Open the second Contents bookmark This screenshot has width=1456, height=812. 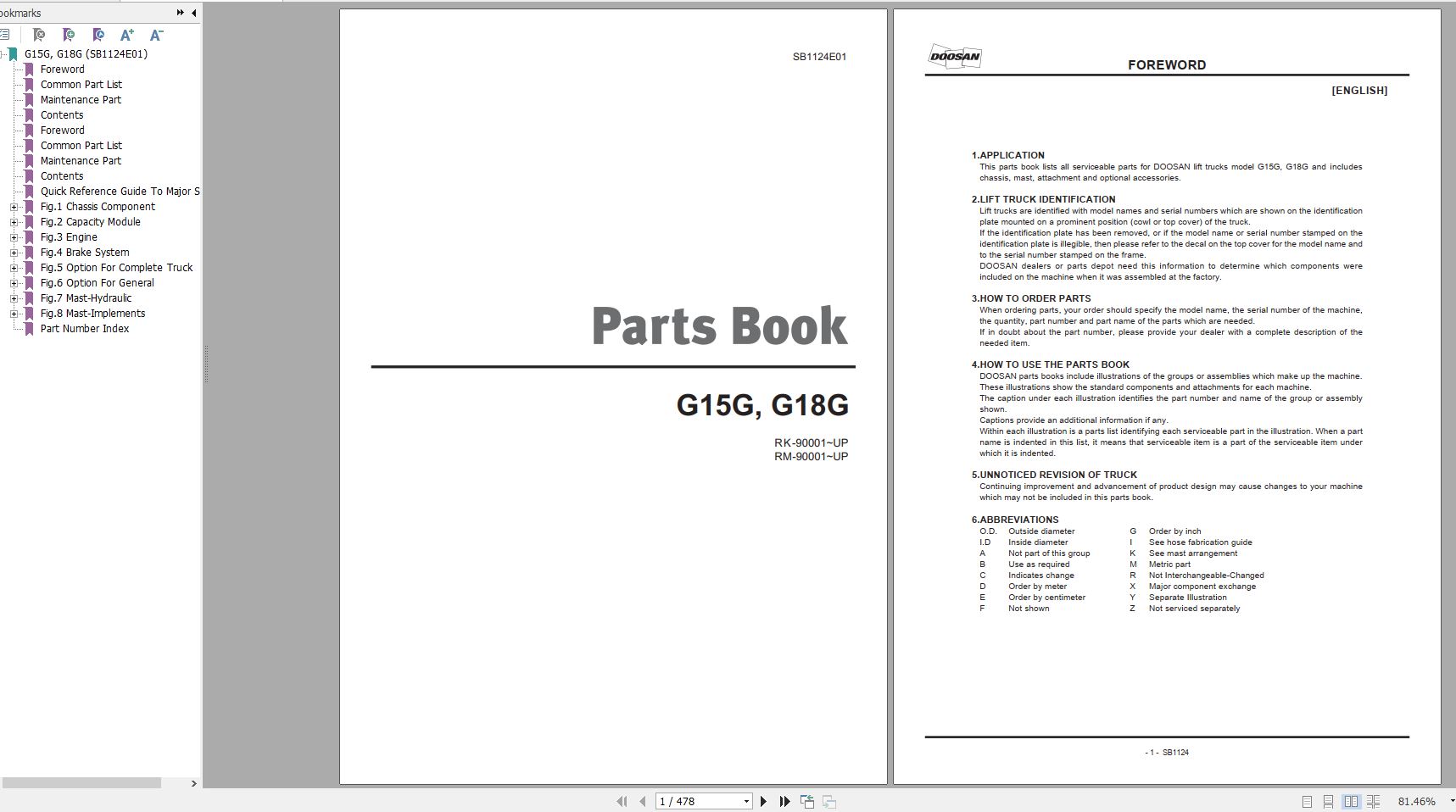[62, 176]
